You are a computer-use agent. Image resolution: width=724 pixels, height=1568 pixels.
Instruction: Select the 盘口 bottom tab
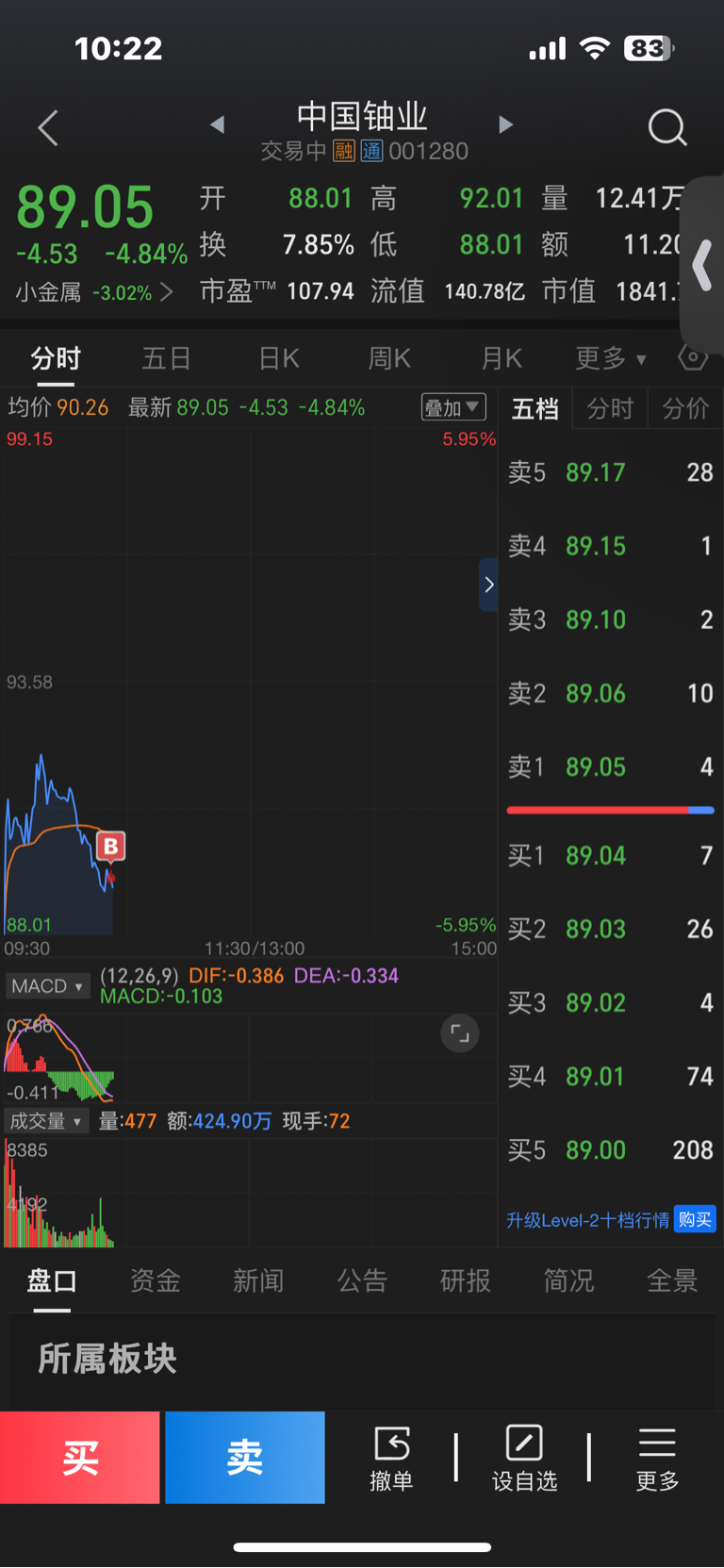(52, 1280)
